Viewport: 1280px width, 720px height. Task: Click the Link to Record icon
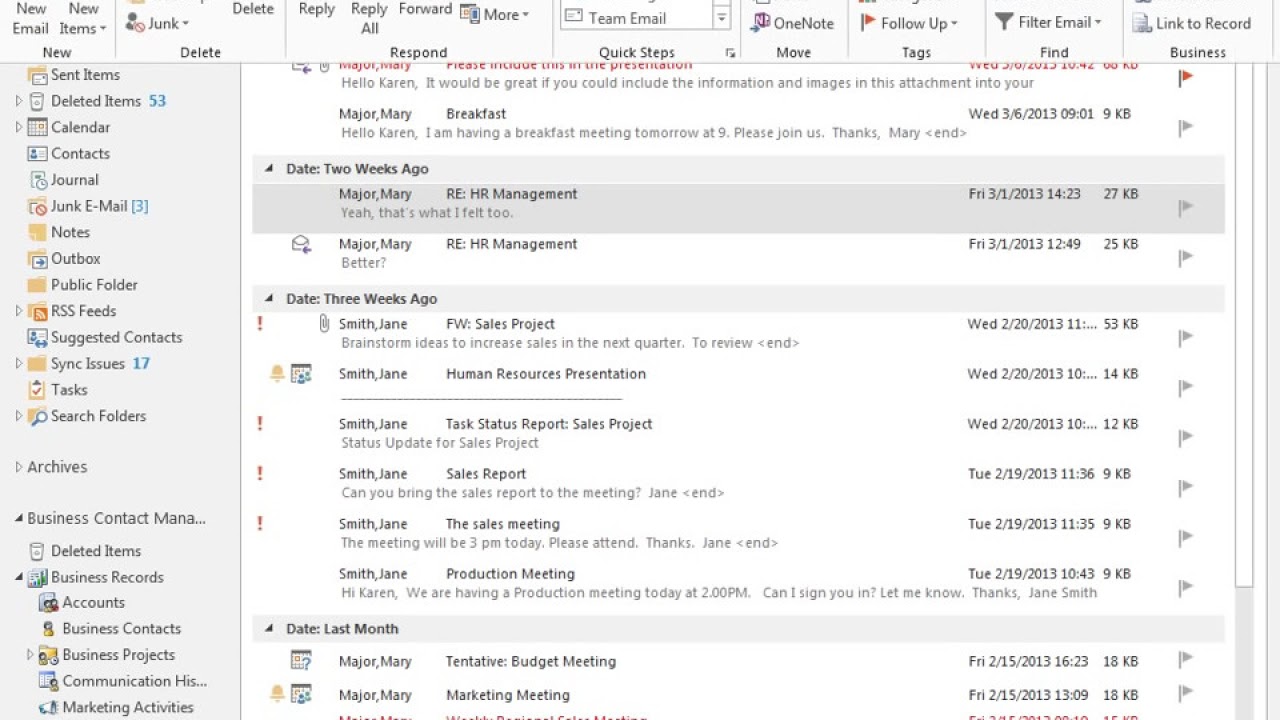click(1141, 23)
